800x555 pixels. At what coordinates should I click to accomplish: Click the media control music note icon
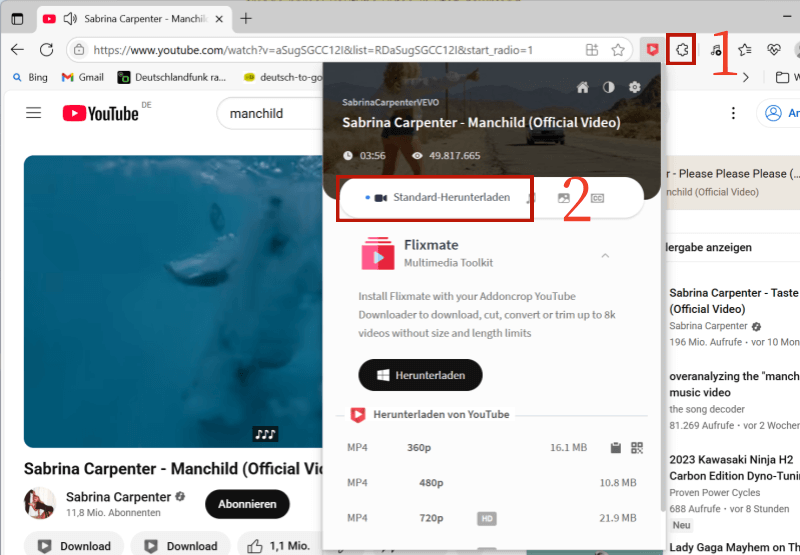pyautogui.click(x=716, y=50)
